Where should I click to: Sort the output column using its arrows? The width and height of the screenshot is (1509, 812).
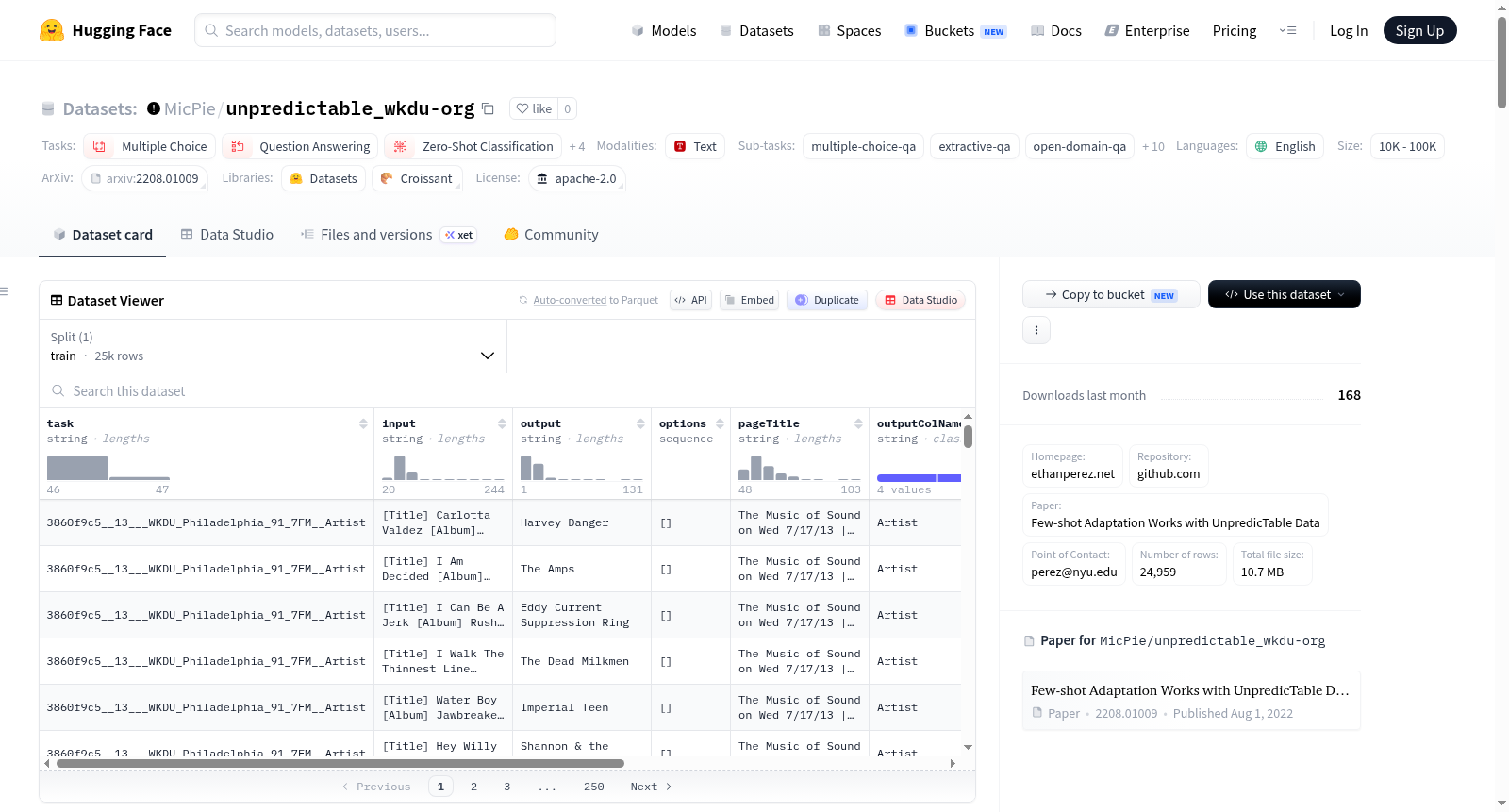(640, 423)
